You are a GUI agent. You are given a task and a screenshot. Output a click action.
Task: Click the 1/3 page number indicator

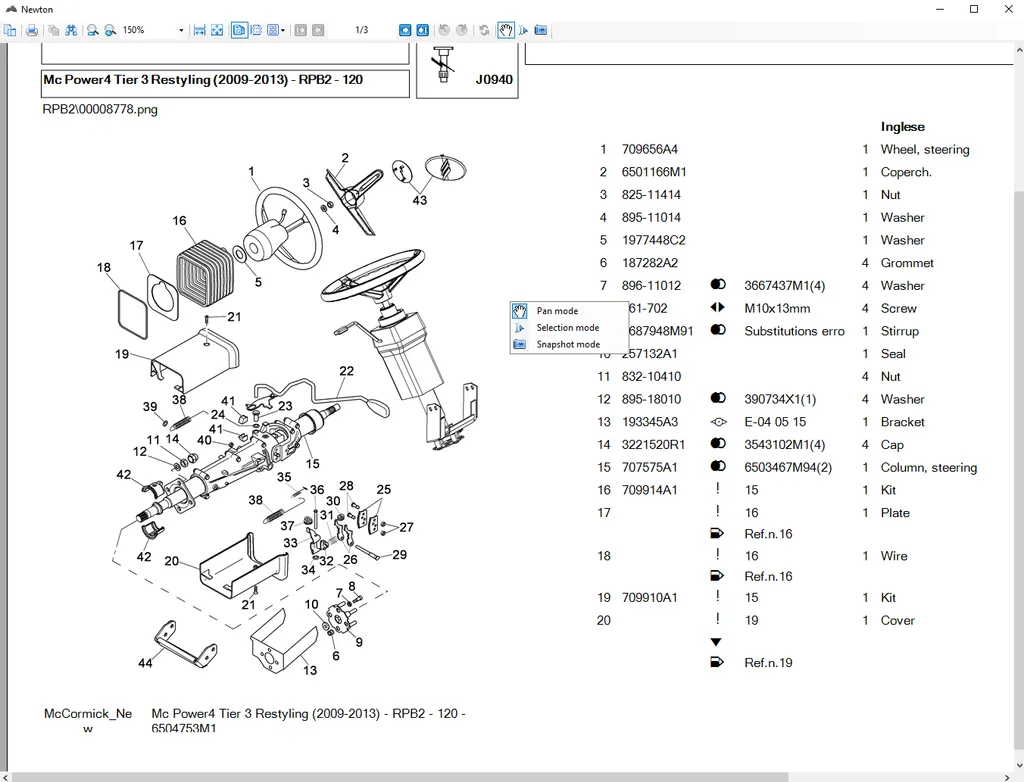coord(362,30)
